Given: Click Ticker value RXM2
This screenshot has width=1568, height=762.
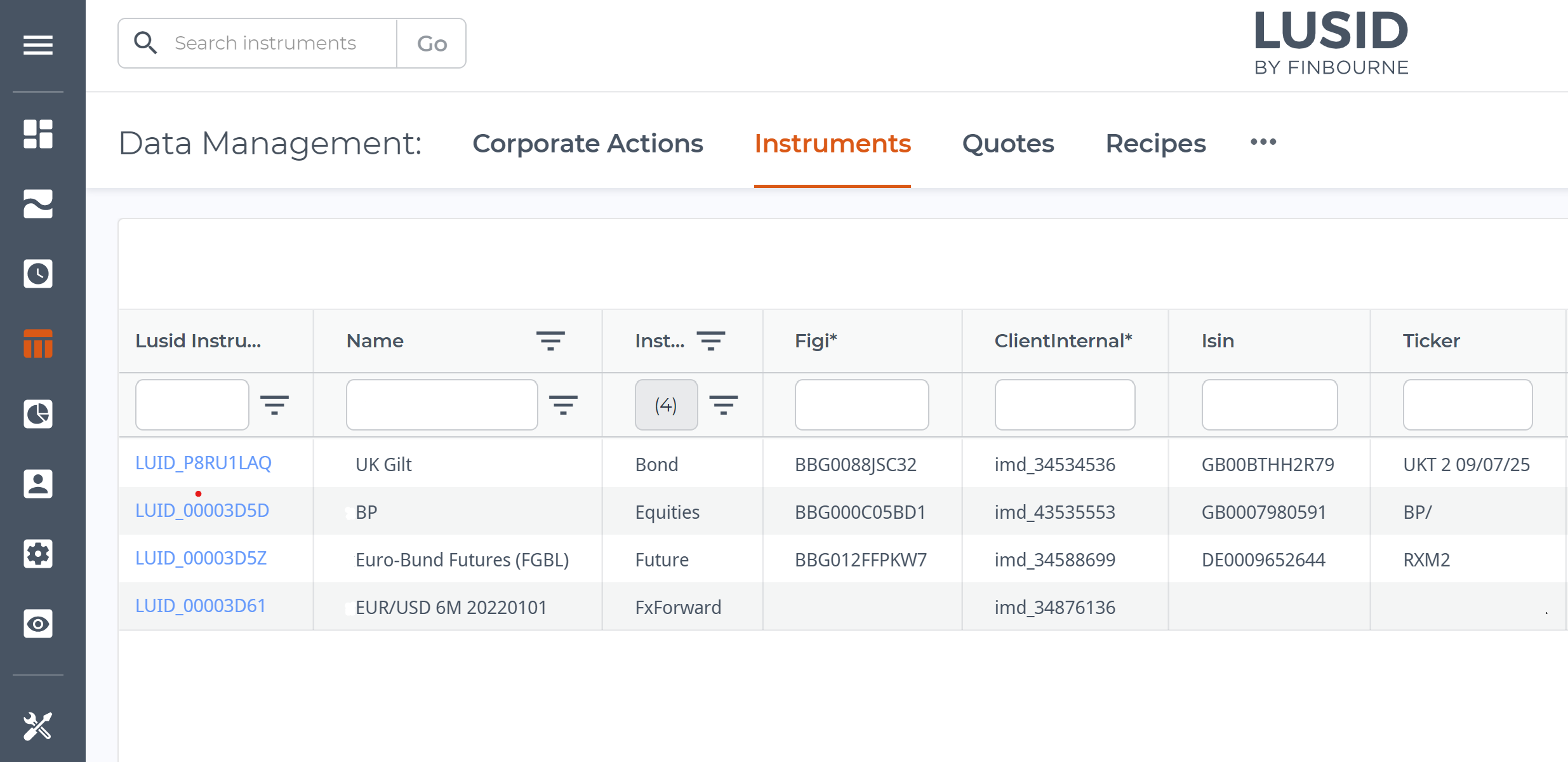Looking at the screenshot, I should pyautogui.click(x=1426, y=559).
